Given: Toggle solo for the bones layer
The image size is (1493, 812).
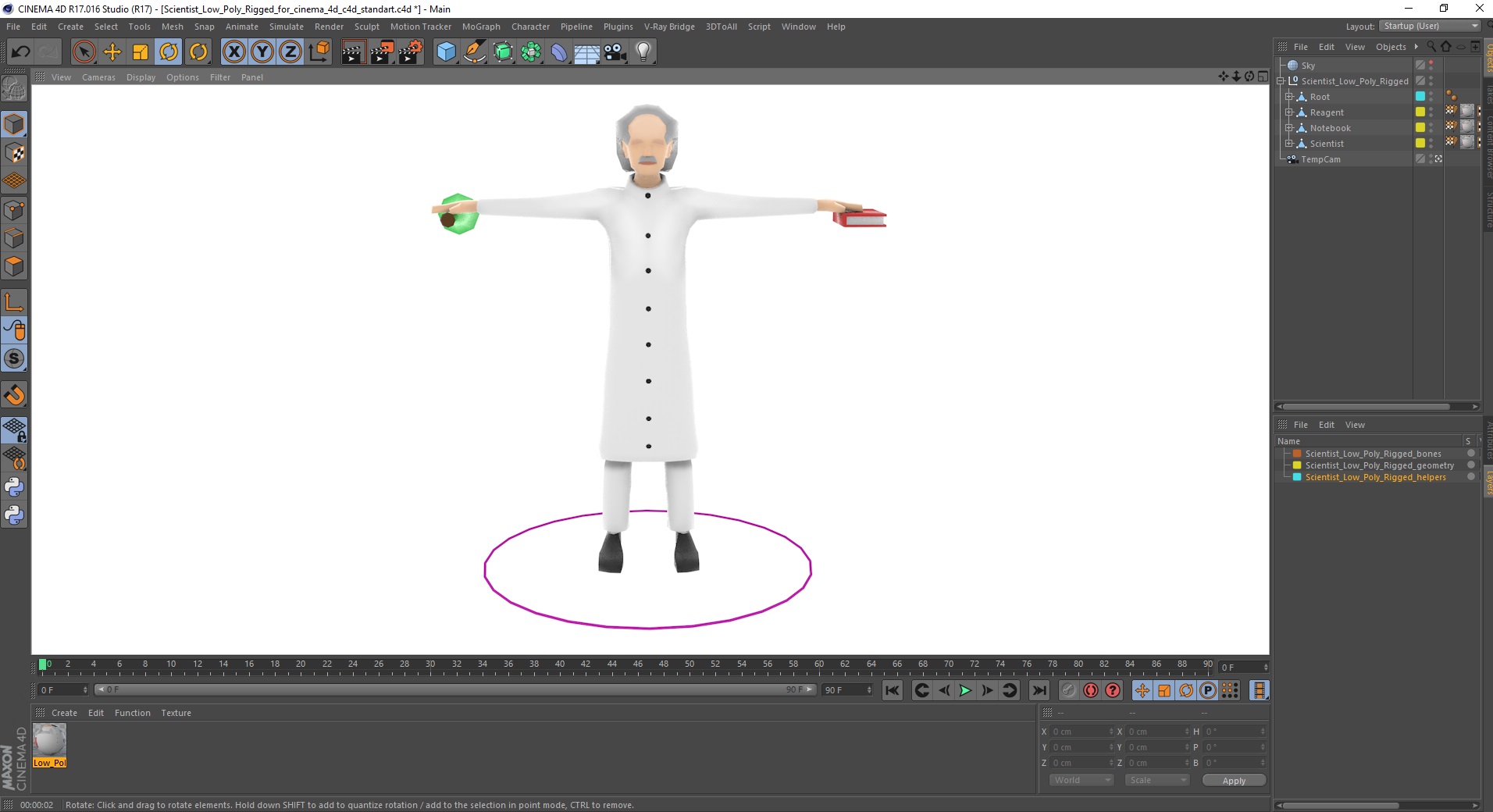Looking at the screenshot, I should tap(1471, 454).
